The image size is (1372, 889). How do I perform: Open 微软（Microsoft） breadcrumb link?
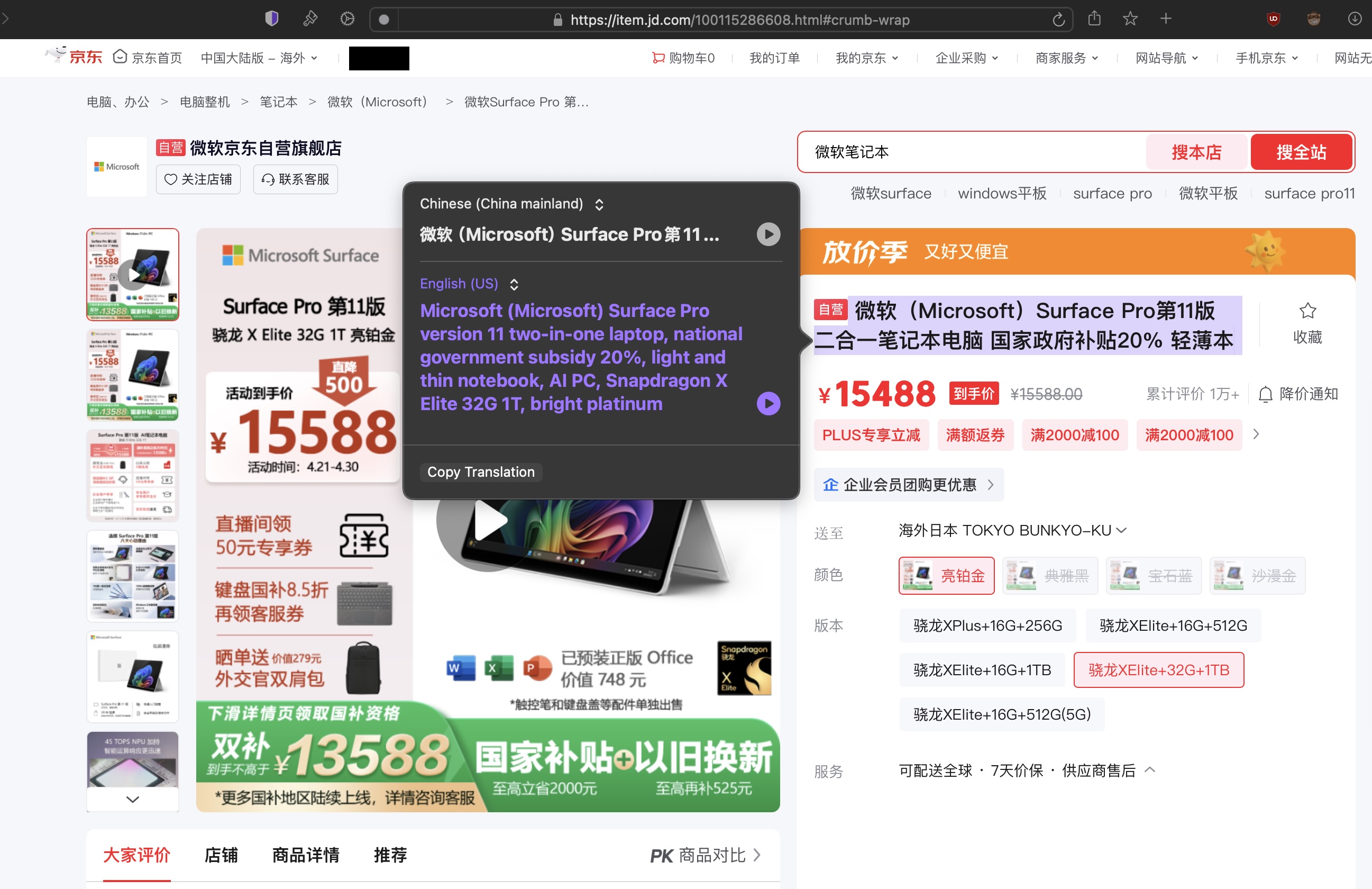click(377, 102)
